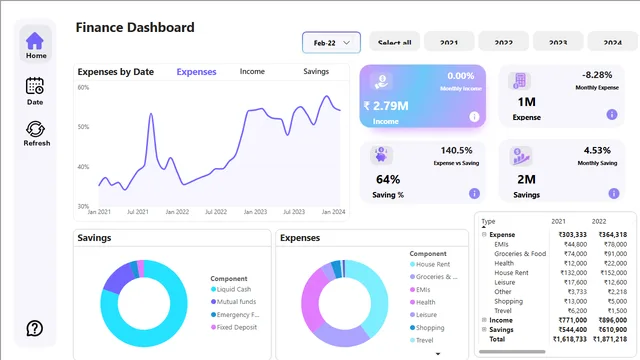This screenshot has height=360, width=640.
Task: Click the 64% Saving value
Action: click(x=388, y=180)
